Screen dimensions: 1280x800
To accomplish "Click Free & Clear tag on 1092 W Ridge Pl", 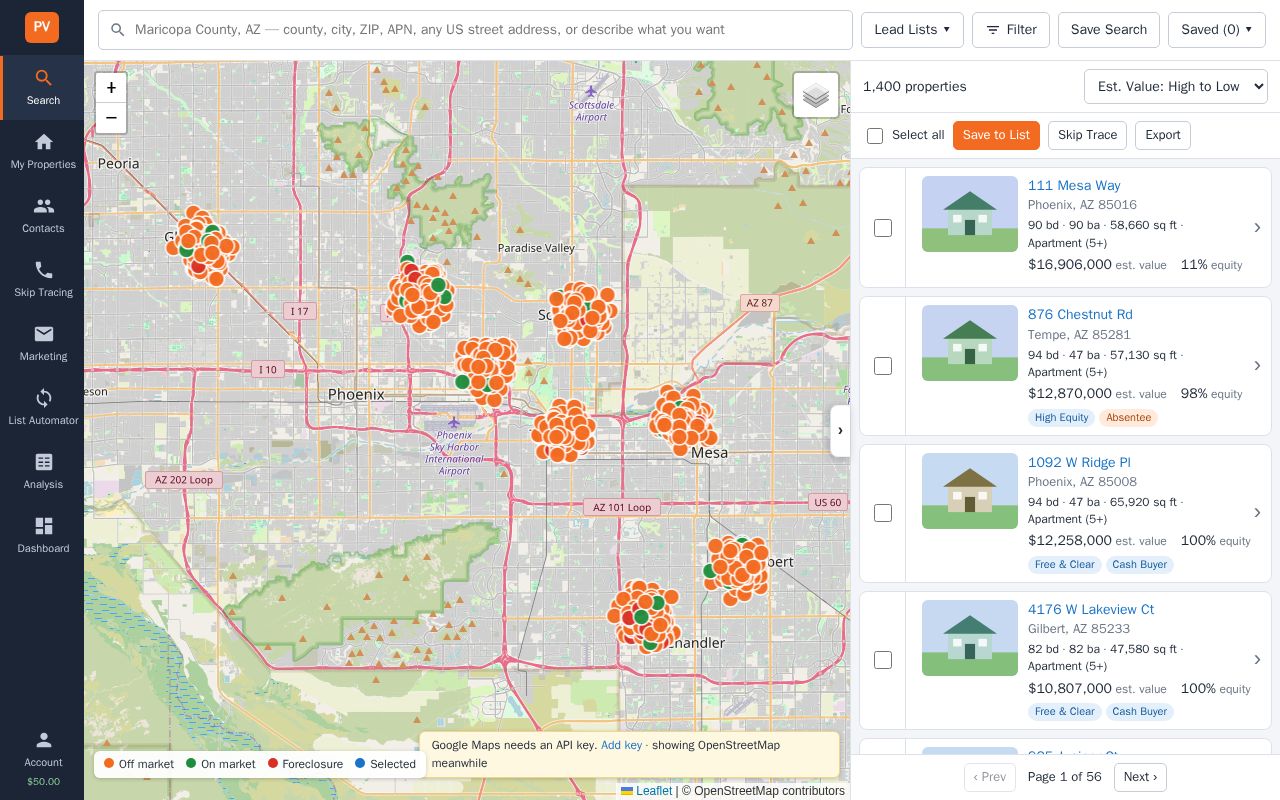I will coord(1064,565).
